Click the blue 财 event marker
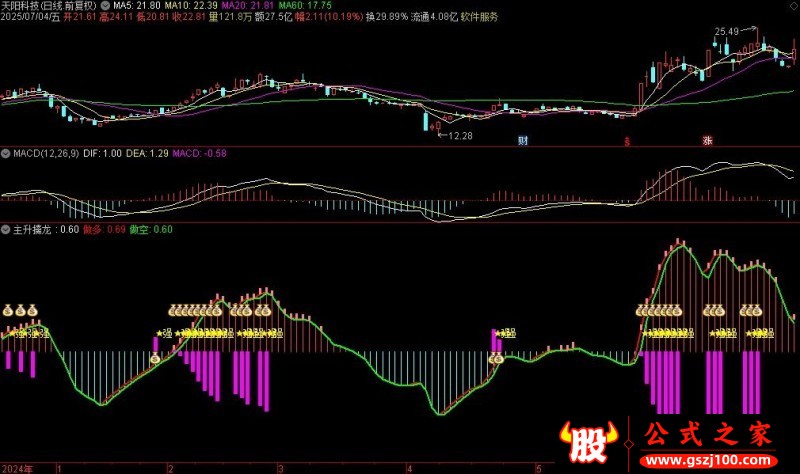The image size is (800, 474). point(521,140)
